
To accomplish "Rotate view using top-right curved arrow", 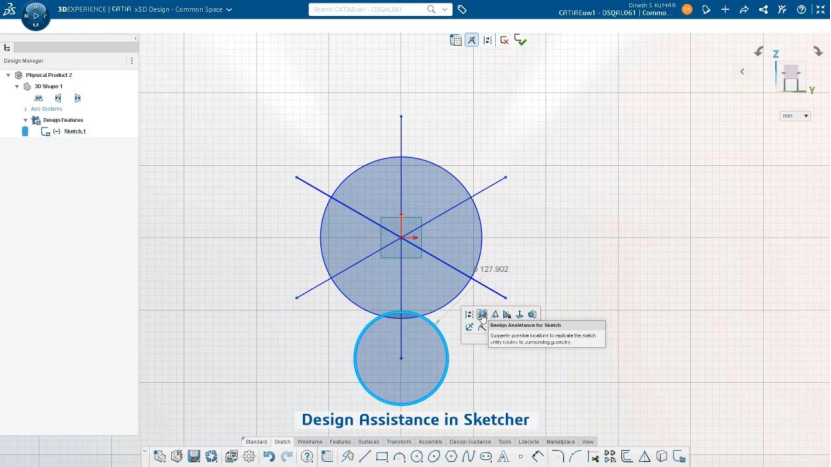I will pos(818,51).
